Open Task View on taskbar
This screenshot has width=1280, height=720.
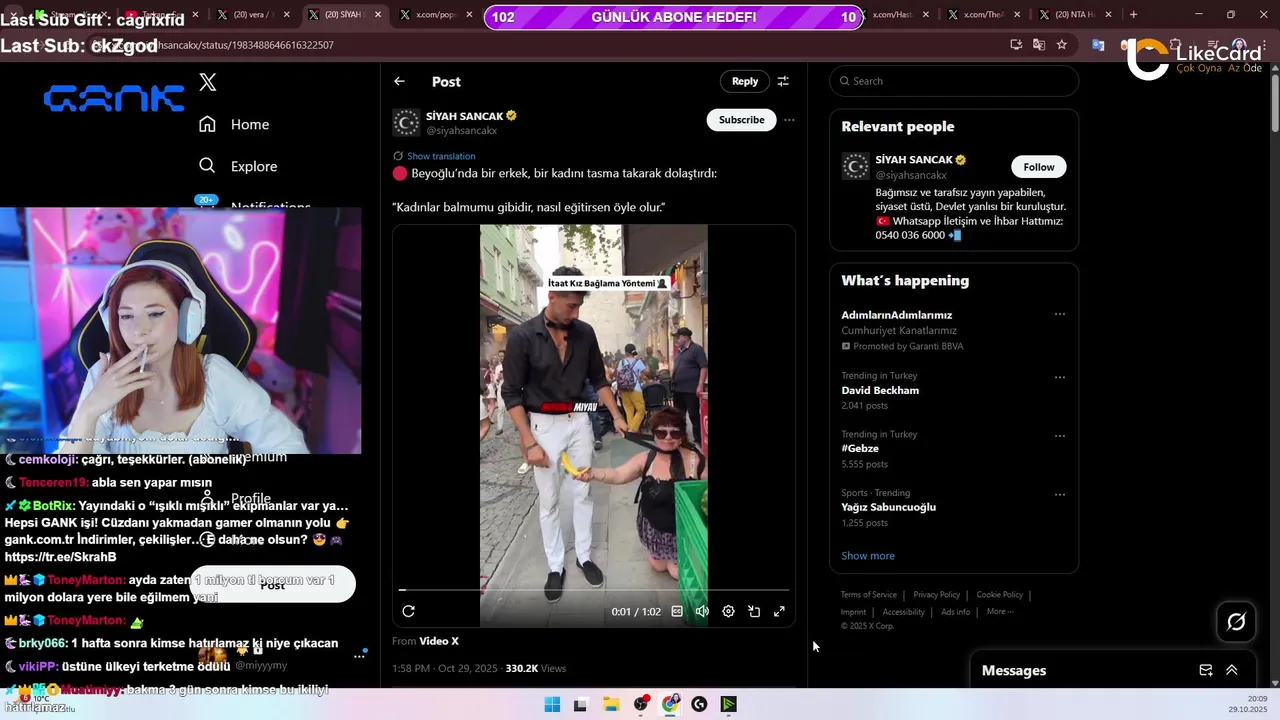pos(580,704)
